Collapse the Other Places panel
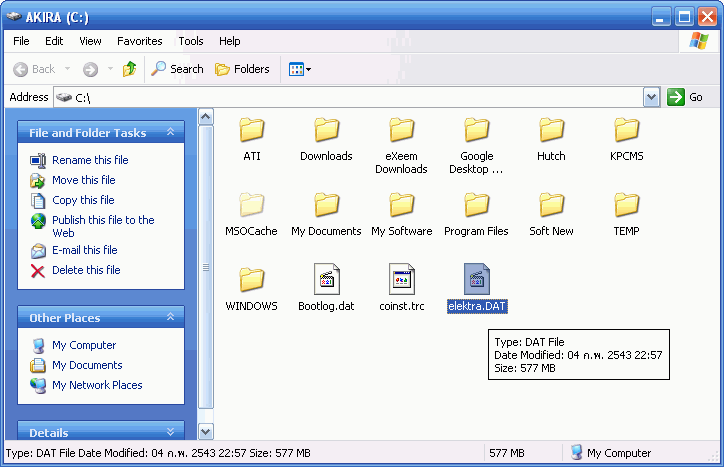Screen dimensions: 724x467 coord(170,317)
